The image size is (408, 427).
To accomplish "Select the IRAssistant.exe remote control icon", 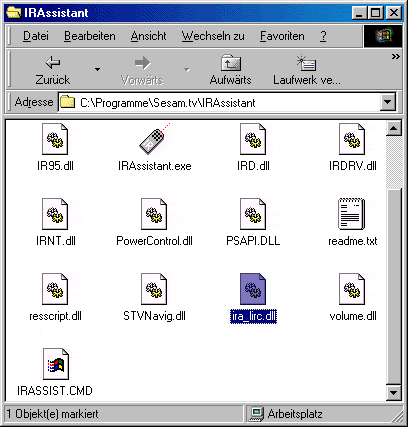I will (154, 139).
